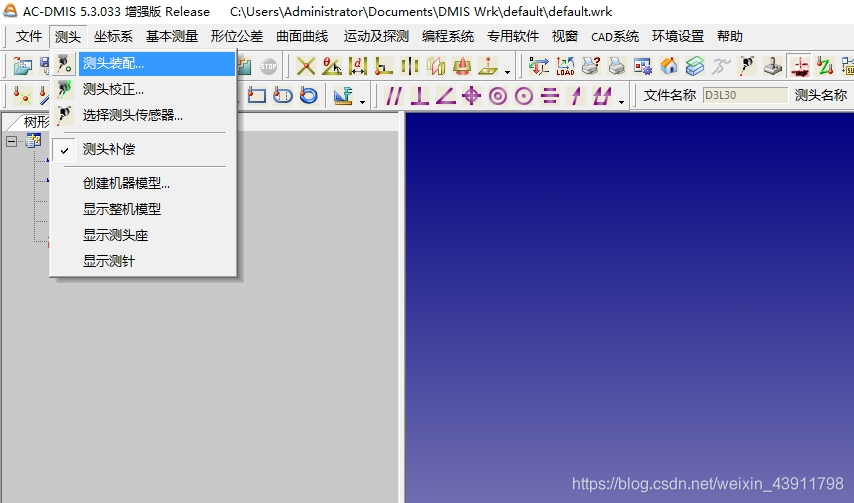Open the 视窗 menu

564,36
